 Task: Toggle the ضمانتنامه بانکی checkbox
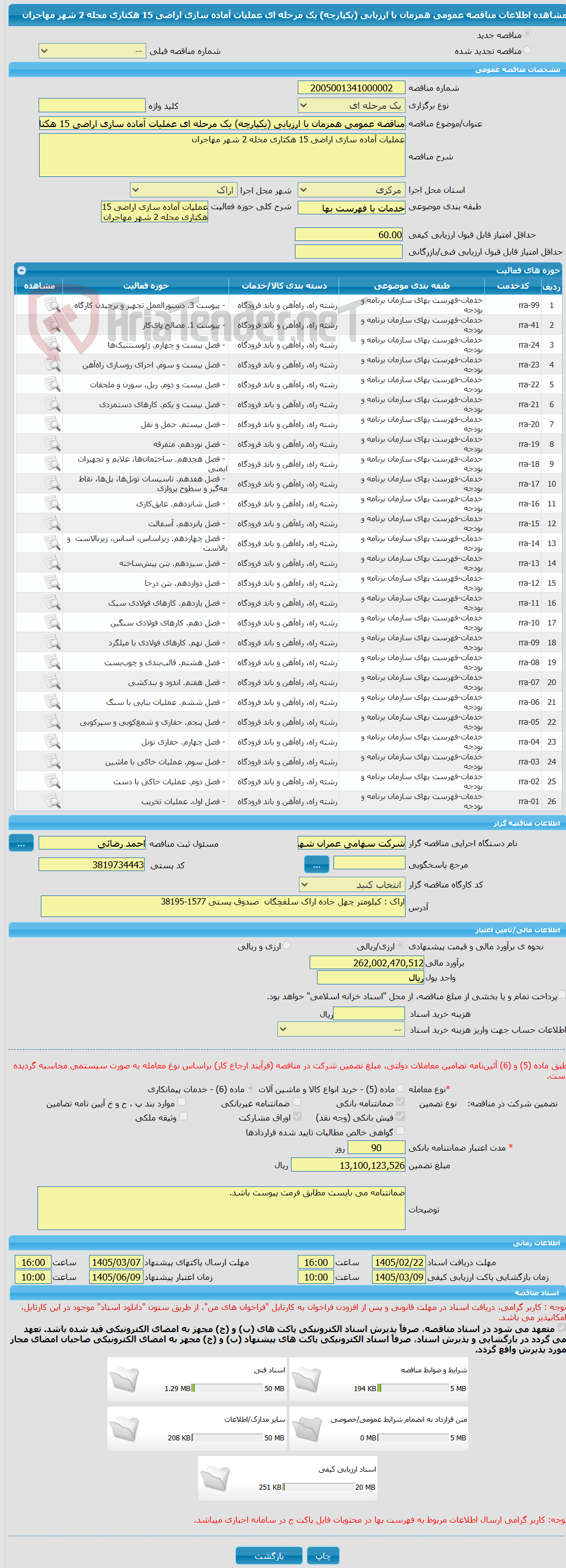pos(400,1102)
